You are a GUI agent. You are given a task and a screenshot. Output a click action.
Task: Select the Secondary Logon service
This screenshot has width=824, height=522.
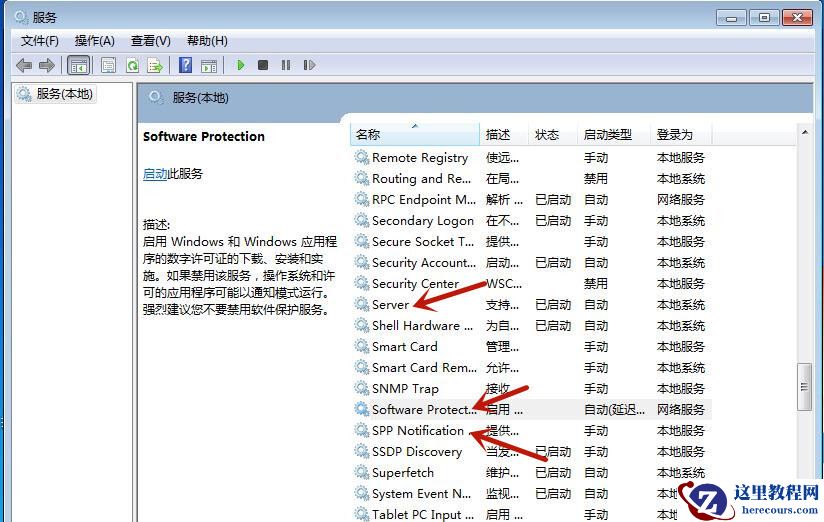tap(423, 221)
